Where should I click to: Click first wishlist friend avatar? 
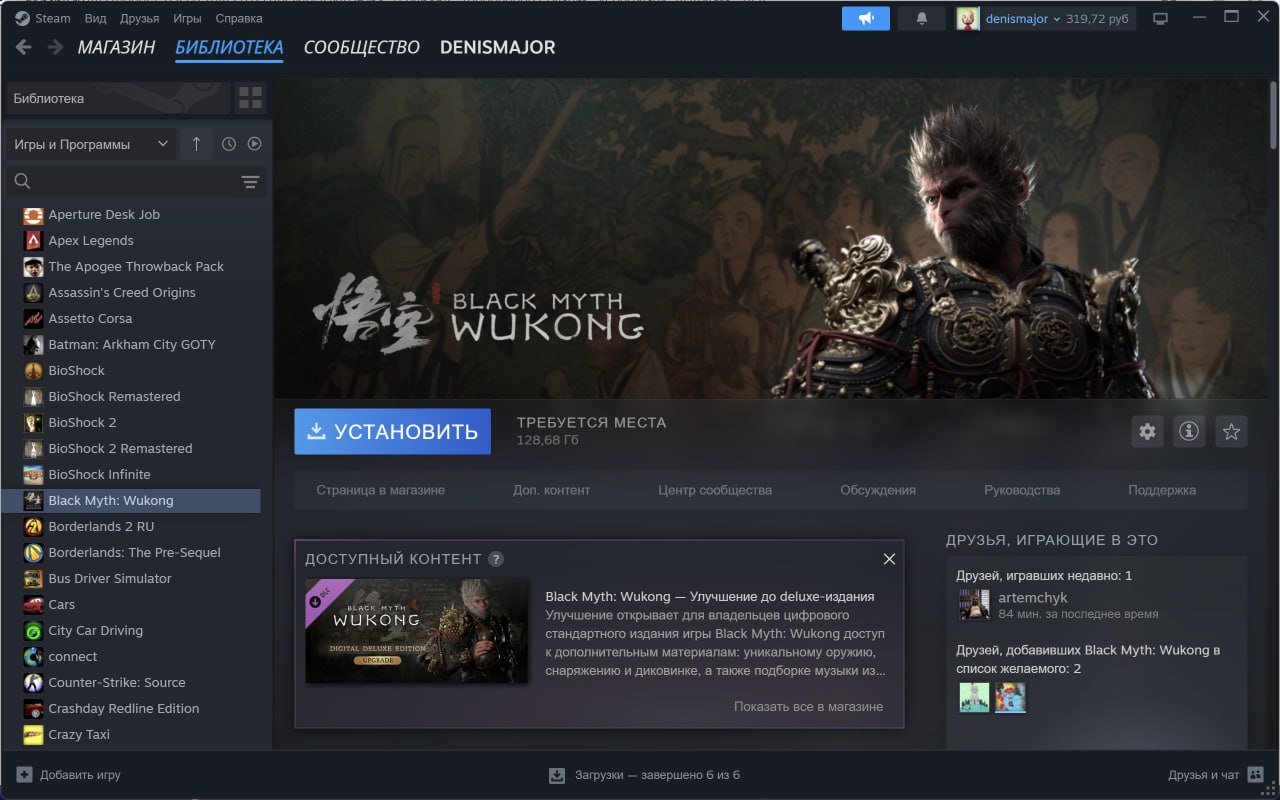(x=974, y=697)
